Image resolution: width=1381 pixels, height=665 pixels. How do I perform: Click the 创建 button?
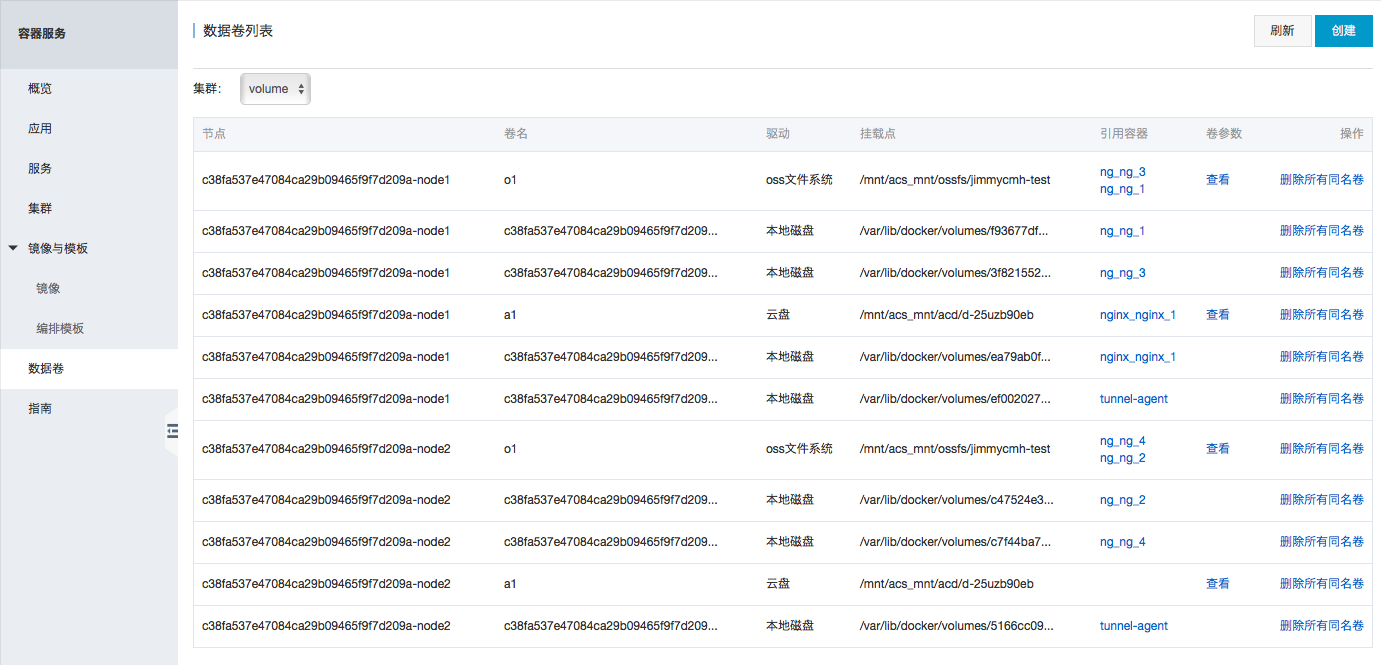pos(1343,31)
